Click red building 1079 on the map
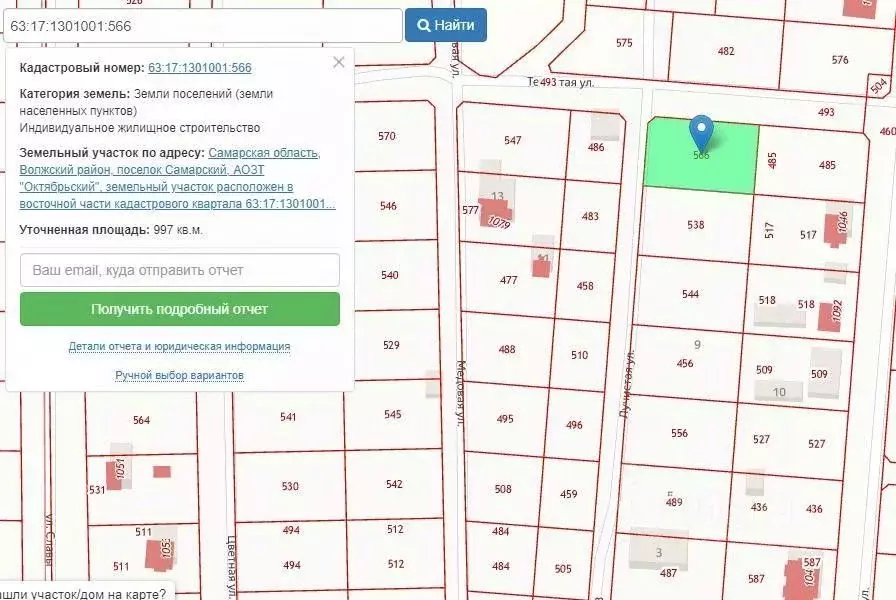The height and width of the screenshot is (600, 896). tap(495, 214)
